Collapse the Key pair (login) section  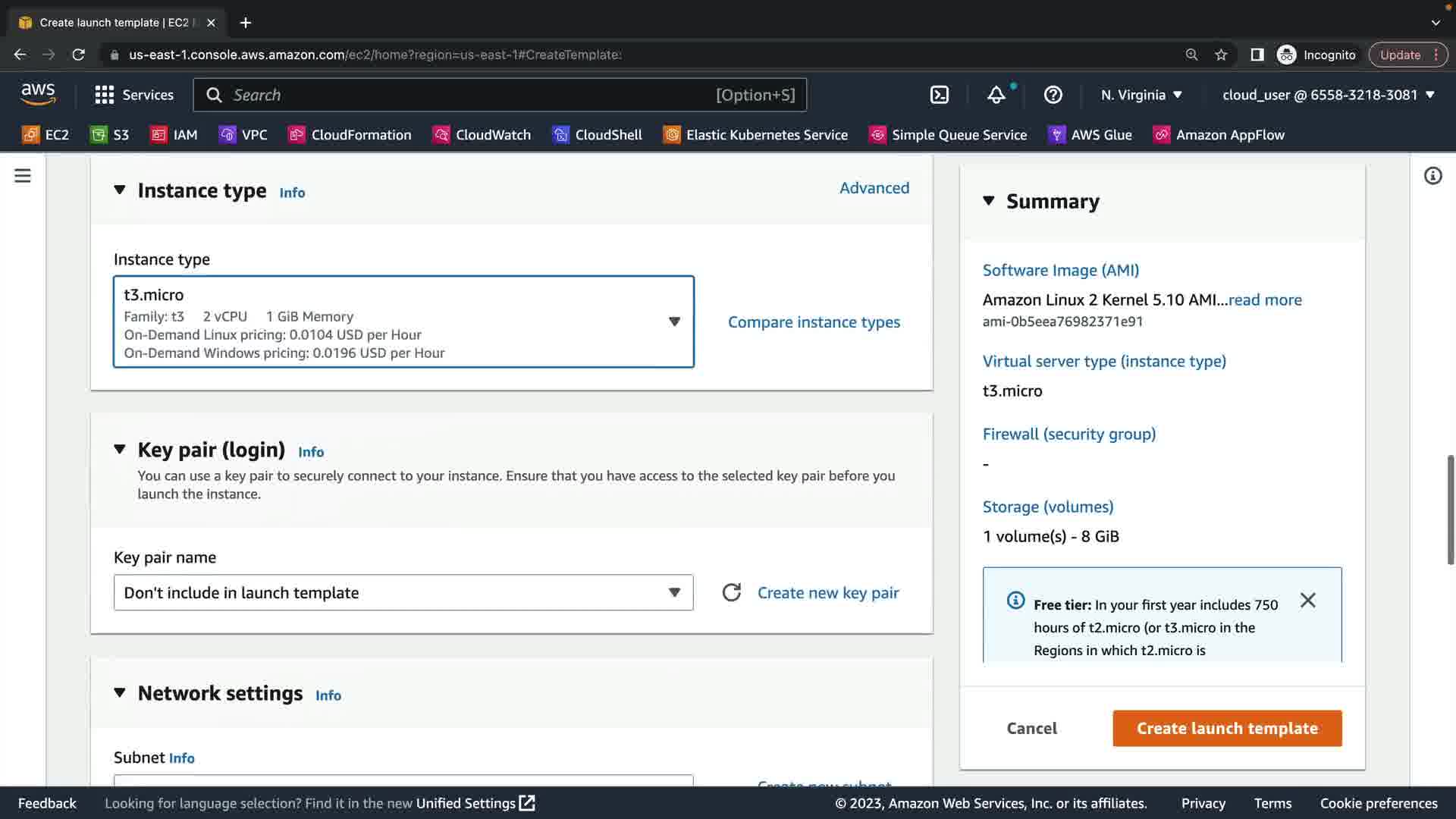click(x=120, y=449)
